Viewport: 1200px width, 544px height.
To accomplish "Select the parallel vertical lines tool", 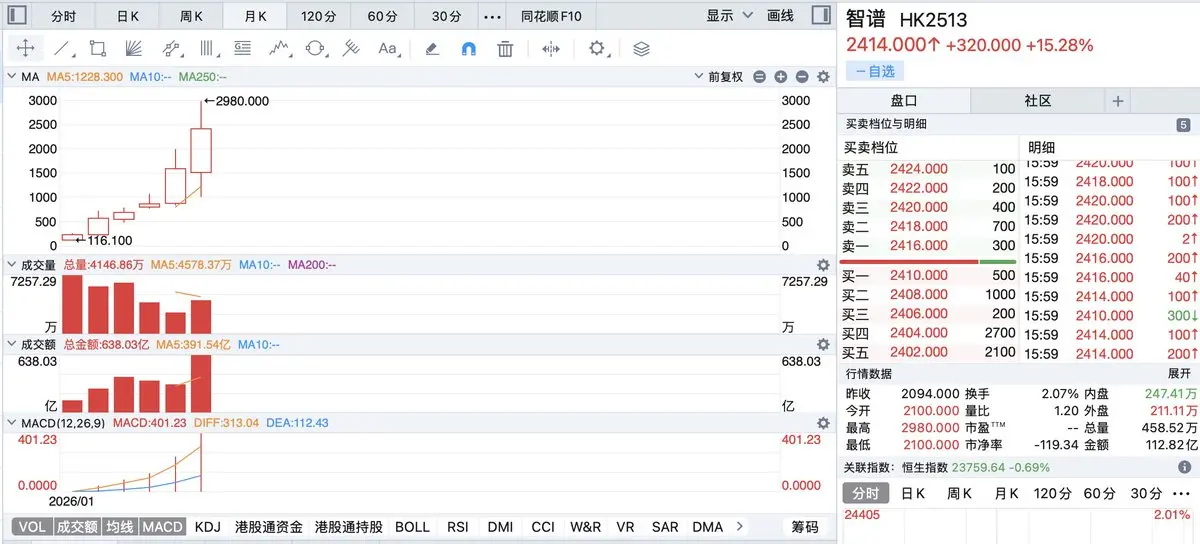I will click(x=207, y=48).
